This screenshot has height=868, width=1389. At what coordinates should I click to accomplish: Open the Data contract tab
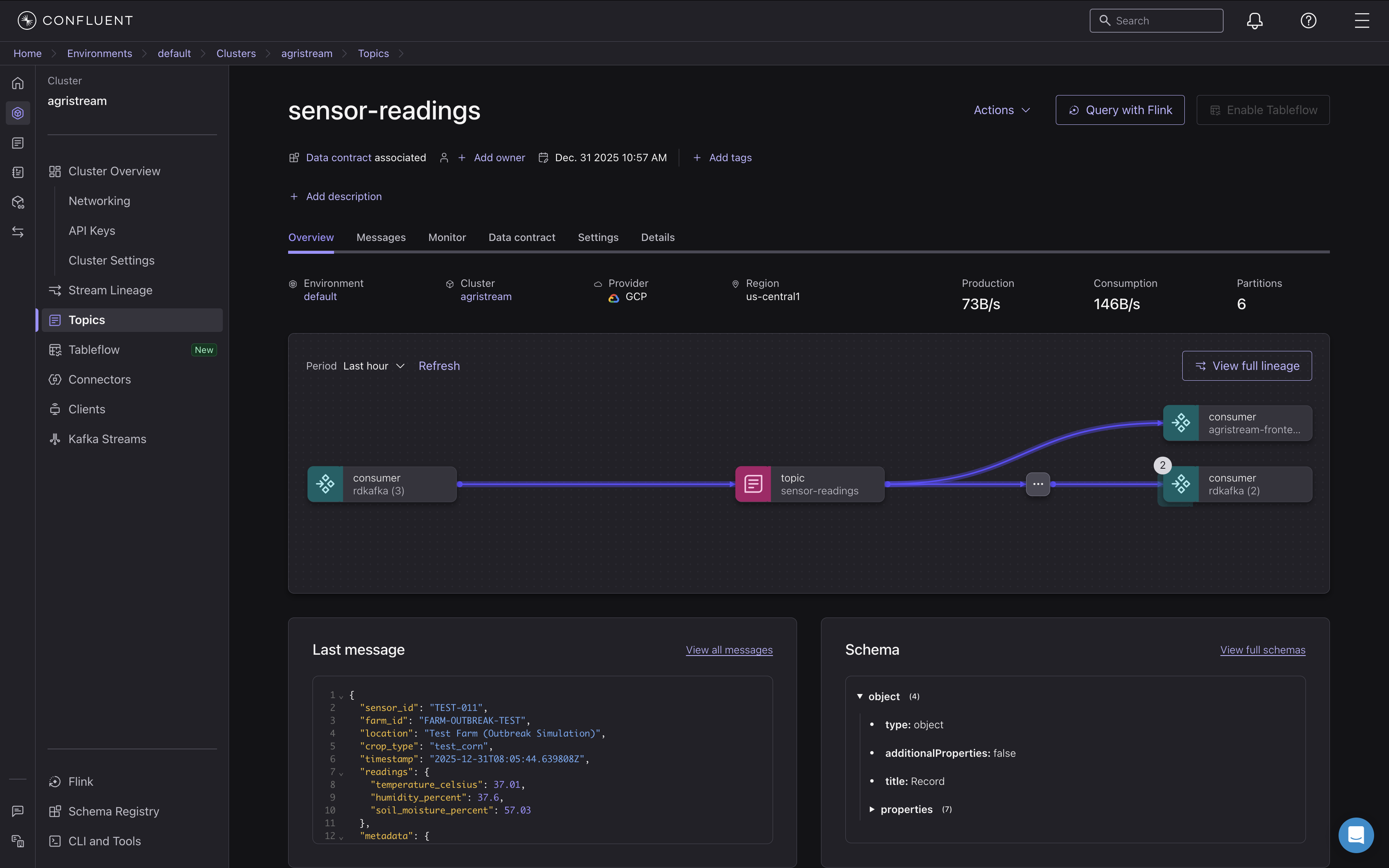(x=521, y=238)
